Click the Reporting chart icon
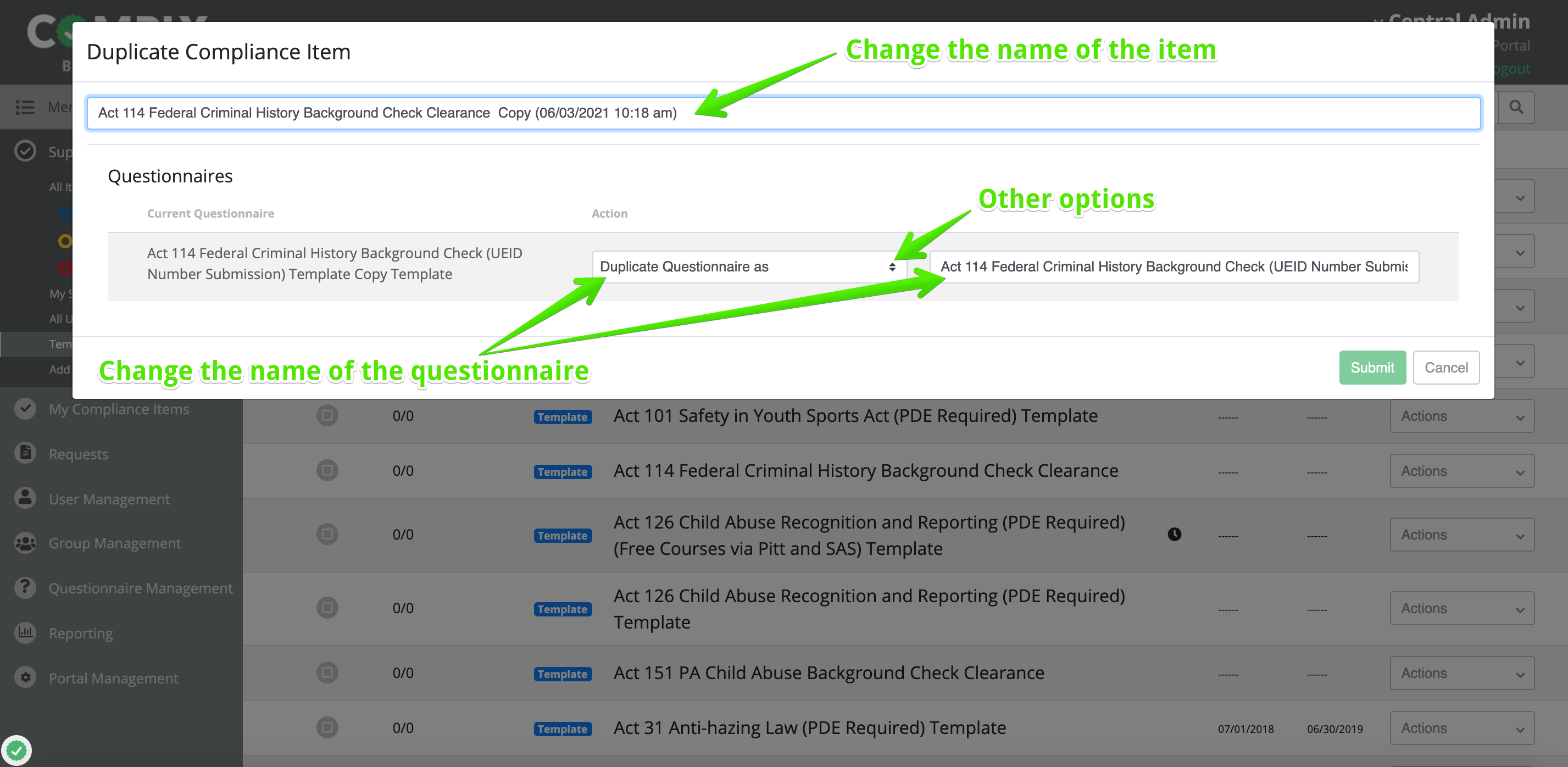The height and width of the screenshot is (767, 1568). (25, 632)
